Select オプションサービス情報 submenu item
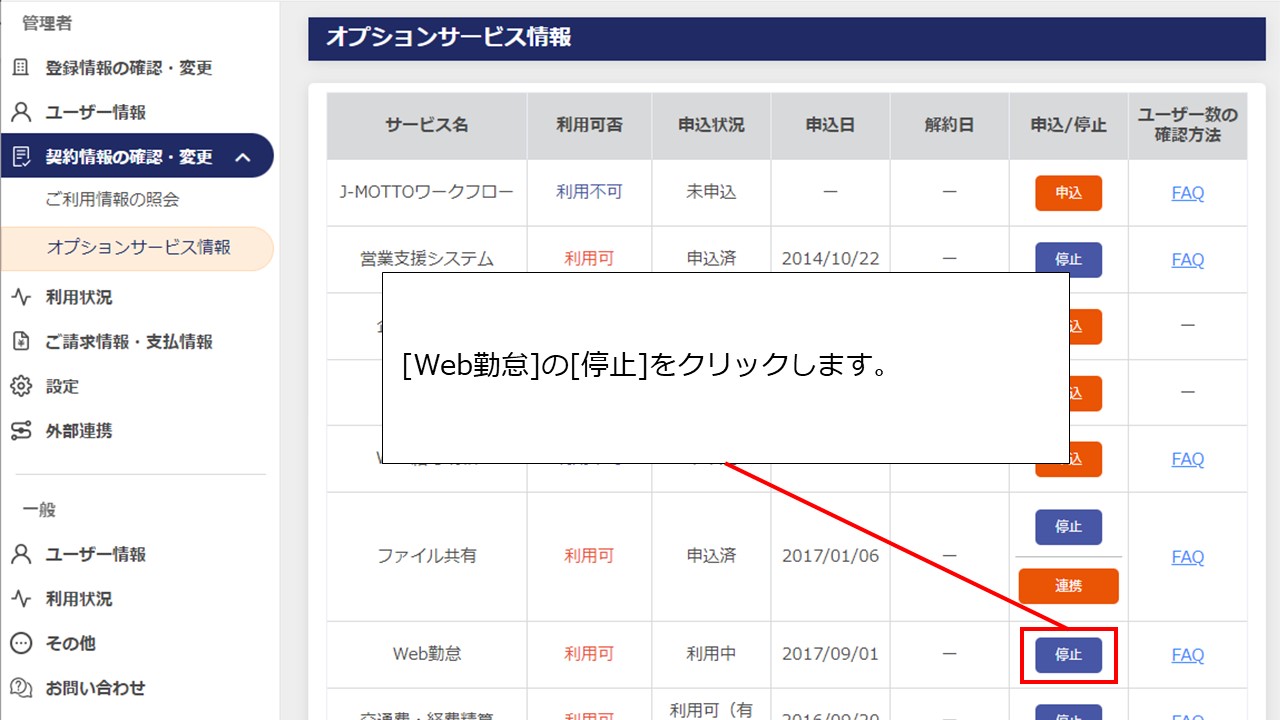1280x720 pixels. 139,247
